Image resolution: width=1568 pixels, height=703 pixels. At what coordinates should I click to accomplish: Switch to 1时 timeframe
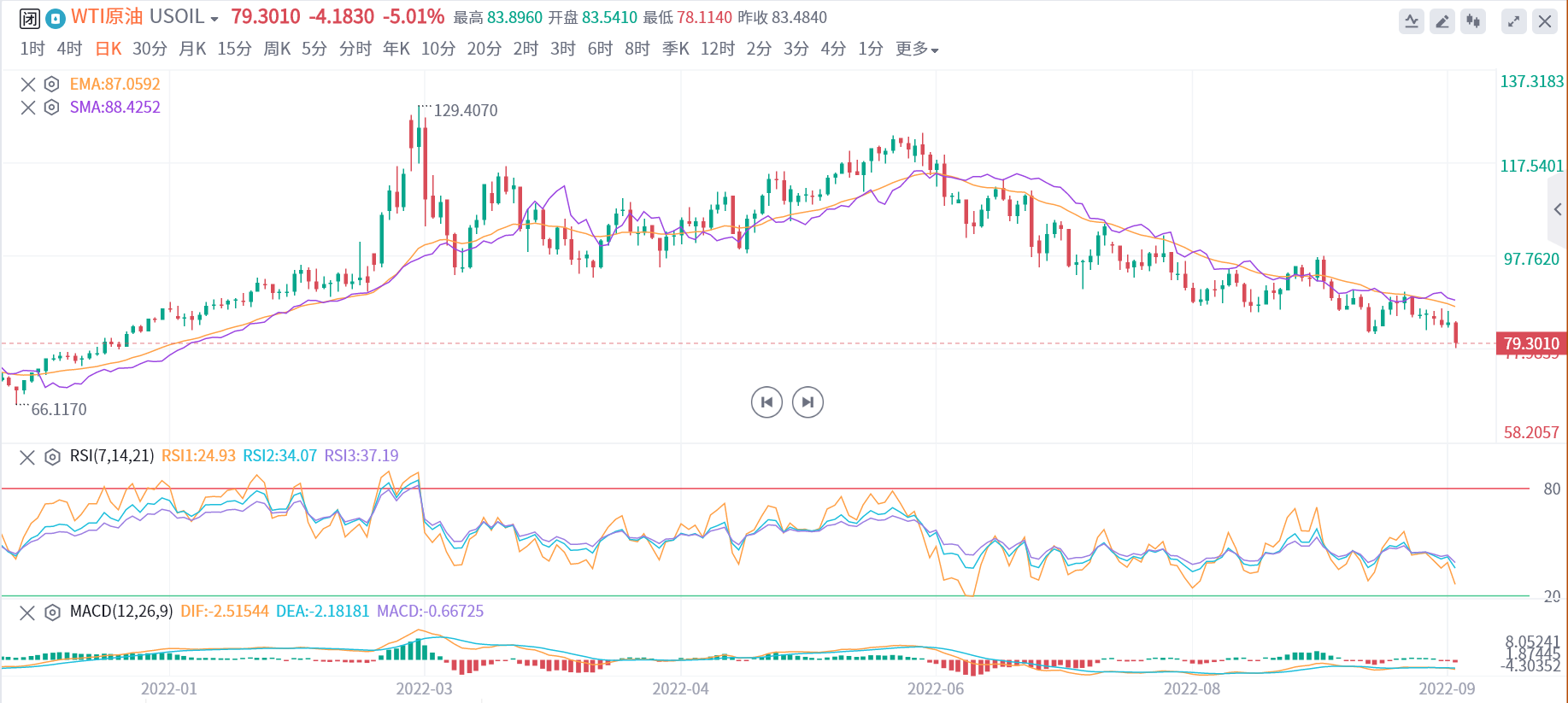pos(32,49)
